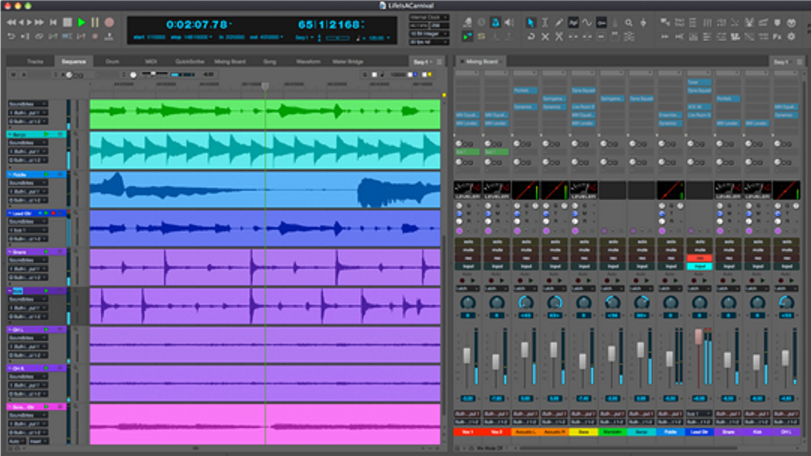The width and height of the screenshot is (811, 456).
Task: Open the Internal Clock dropdown
Action: [x=429, y=18]
